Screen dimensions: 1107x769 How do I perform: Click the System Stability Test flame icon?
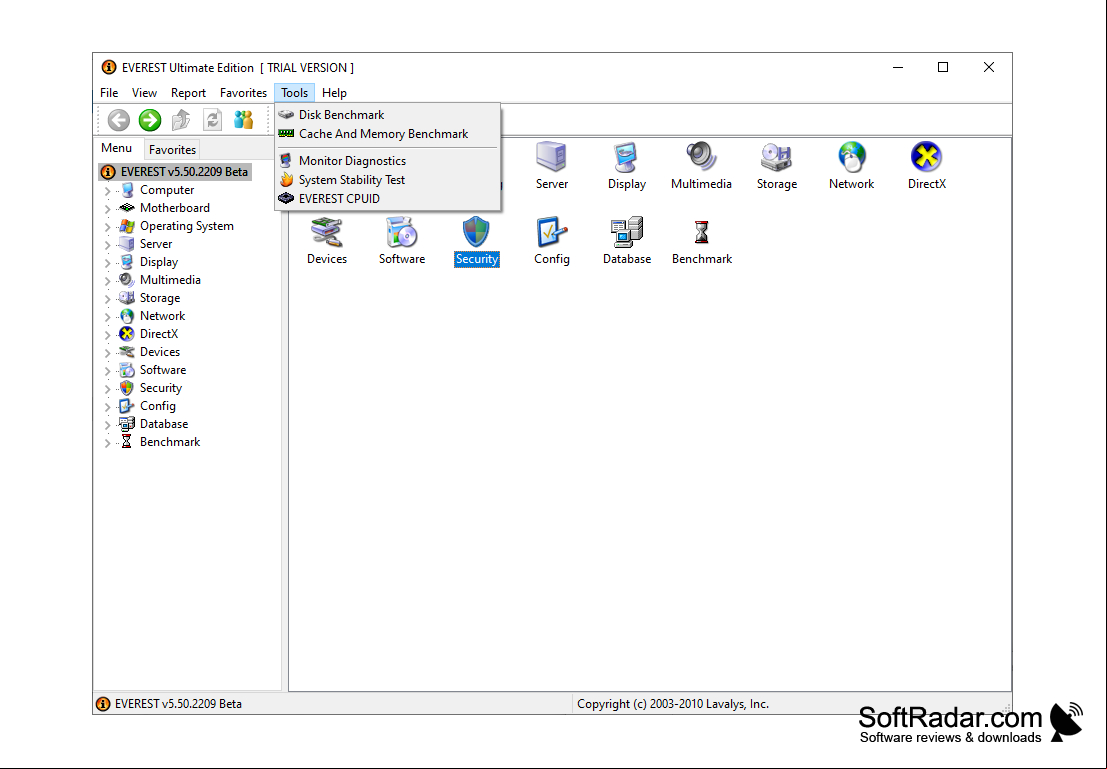286,179
